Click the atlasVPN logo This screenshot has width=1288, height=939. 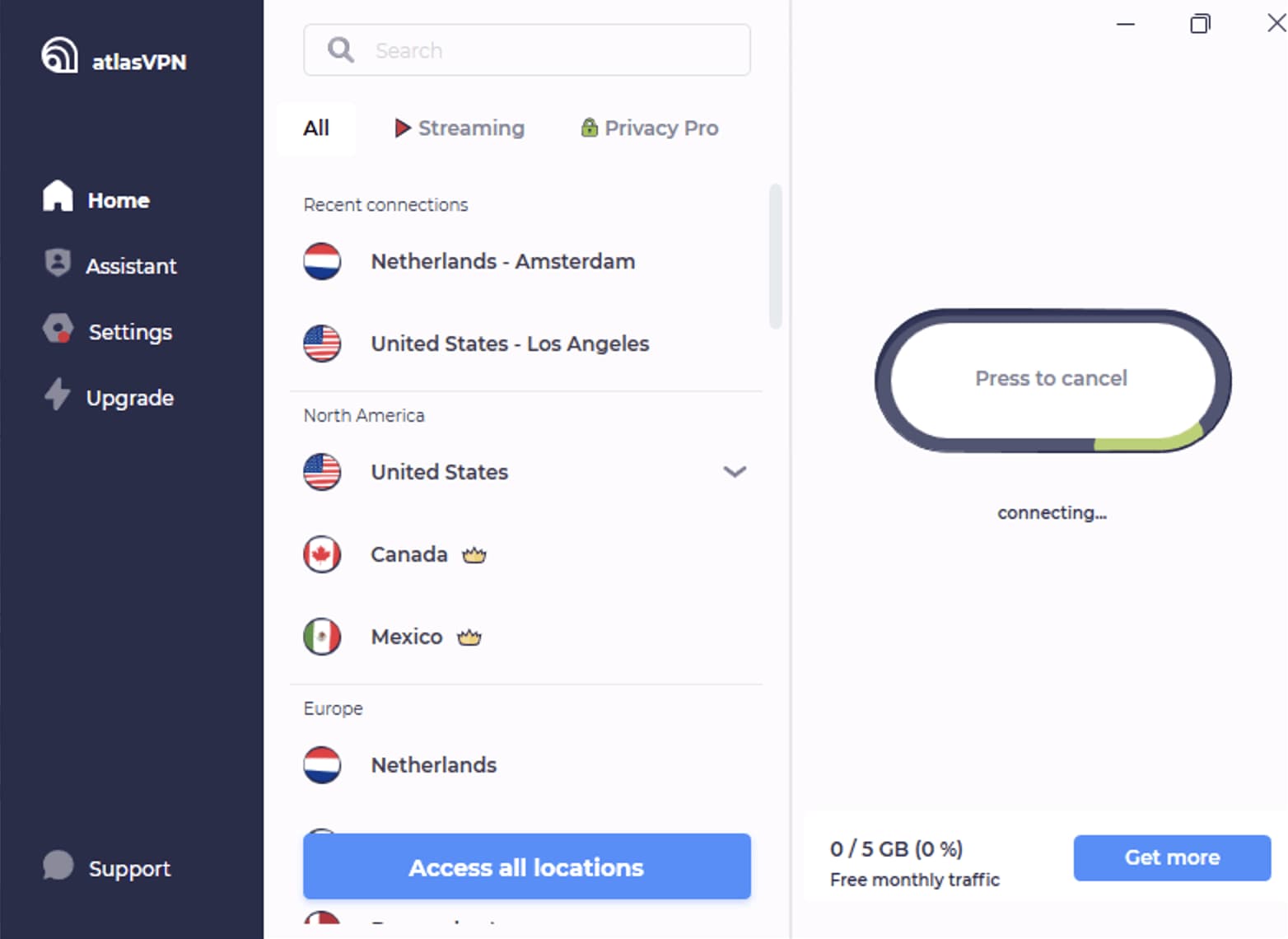[x=111, y=60]
